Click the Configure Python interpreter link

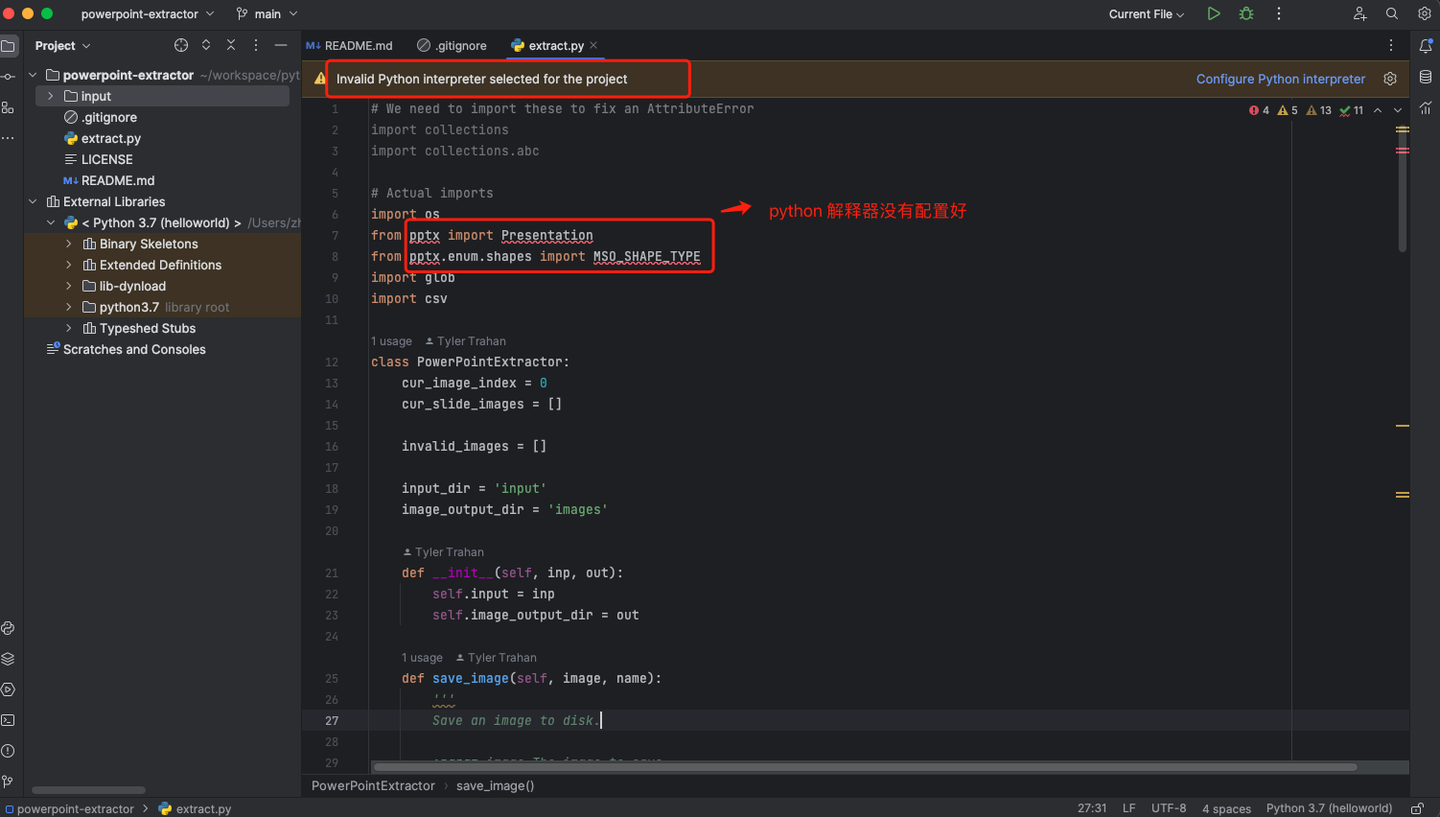(1280, 78)
